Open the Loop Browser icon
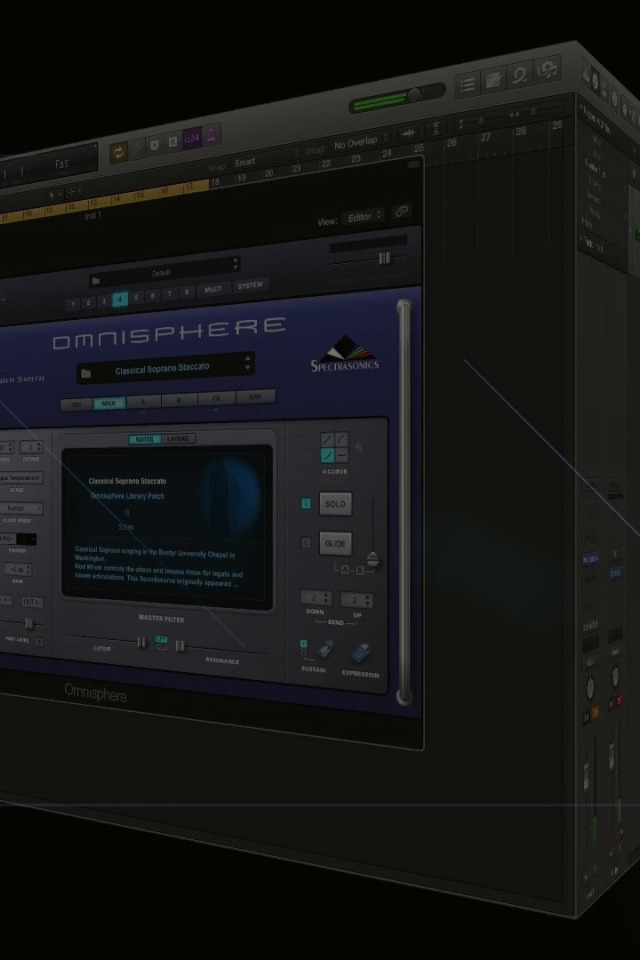This screenshot has height=960, width=640. pos(520,75)
